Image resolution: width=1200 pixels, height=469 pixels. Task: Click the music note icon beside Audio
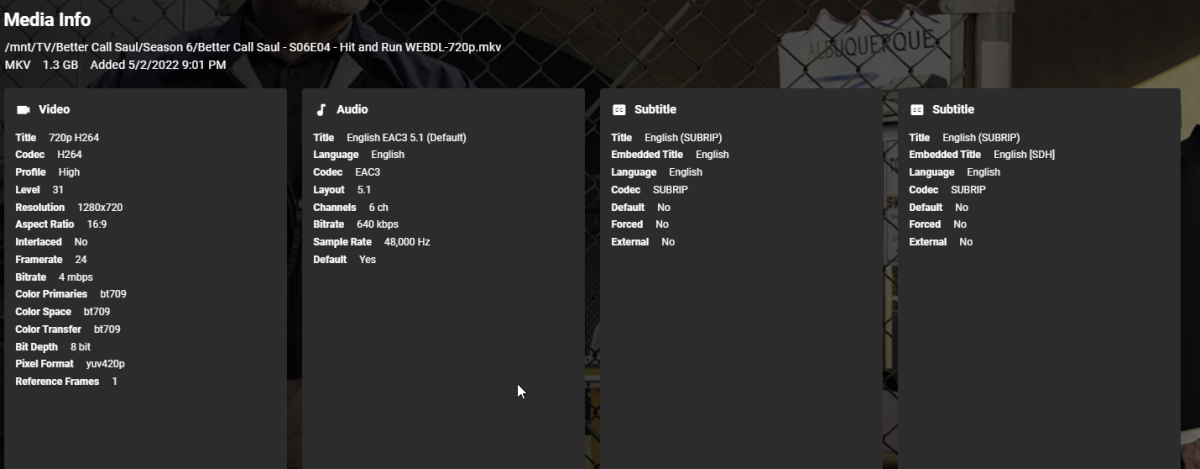(321, 110)
